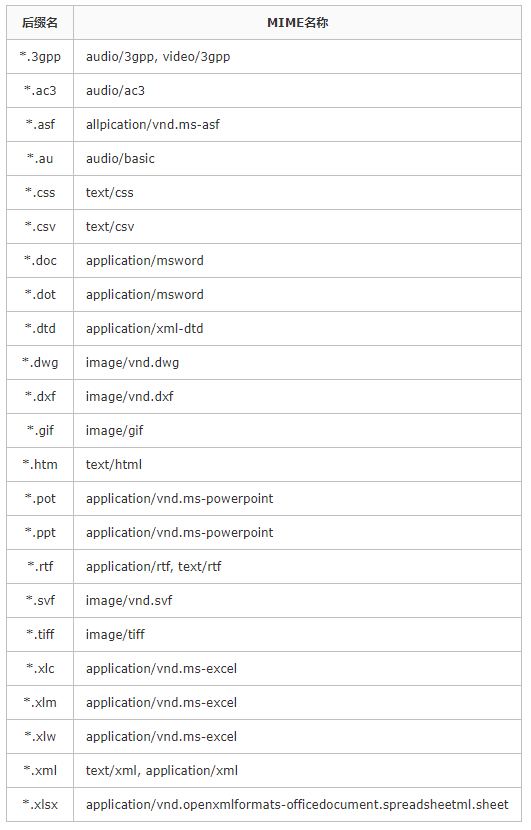Click application/vnd.ms-powerpoint in the *.ppt row
The width and height of the screenshot is (531, 830).
[x=179, y=533]
